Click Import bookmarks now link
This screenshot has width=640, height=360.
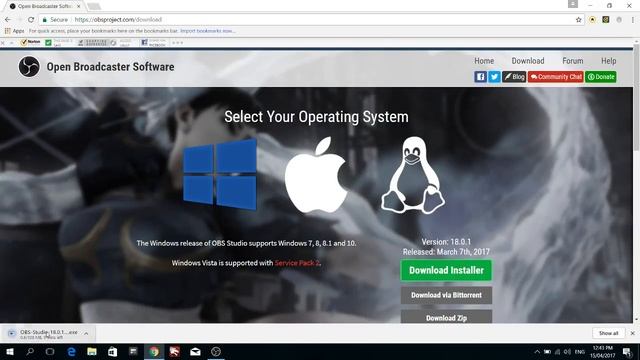tap(208, 31)
